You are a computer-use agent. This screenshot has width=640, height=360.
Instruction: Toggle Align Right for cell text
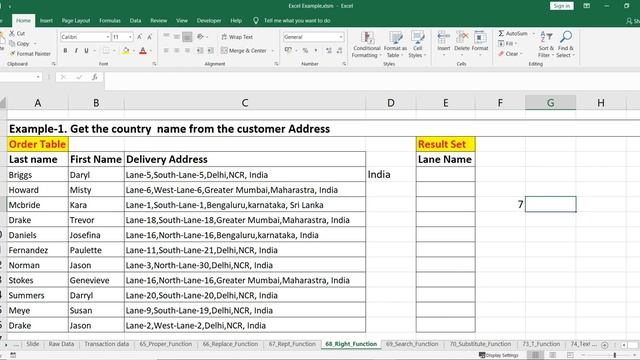[x=187, y=51]
